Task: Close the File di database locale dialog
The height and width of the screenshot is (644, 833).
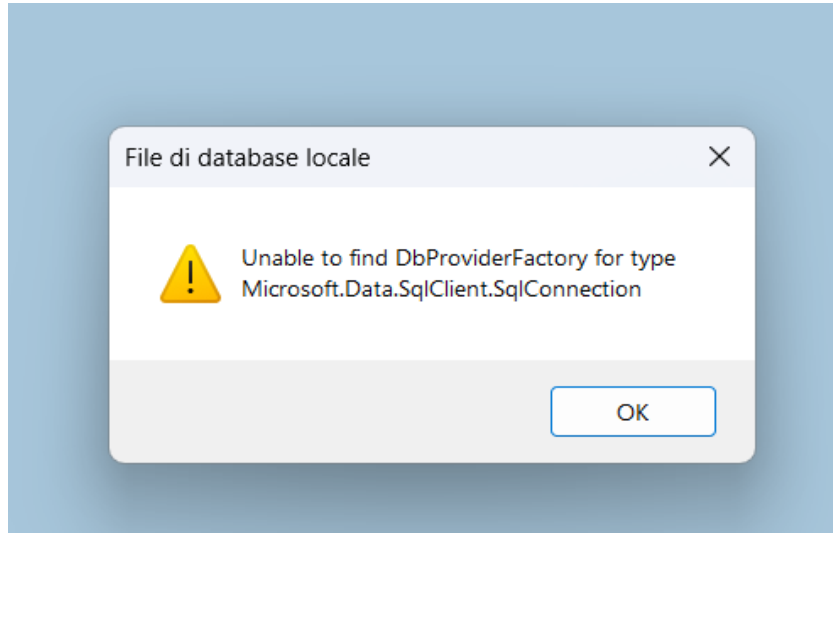Action: pos(719,157)
